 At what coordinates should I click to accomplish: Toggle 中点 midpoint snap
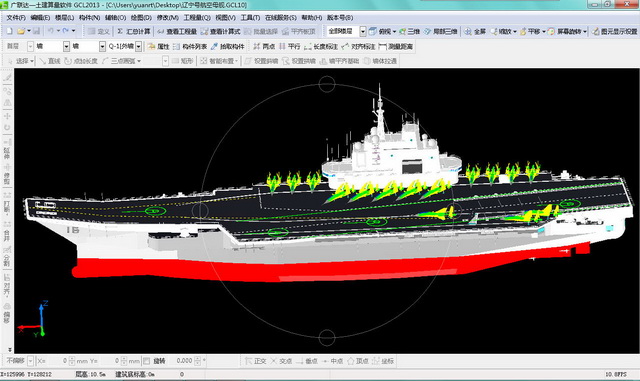(x=333, y=361)
